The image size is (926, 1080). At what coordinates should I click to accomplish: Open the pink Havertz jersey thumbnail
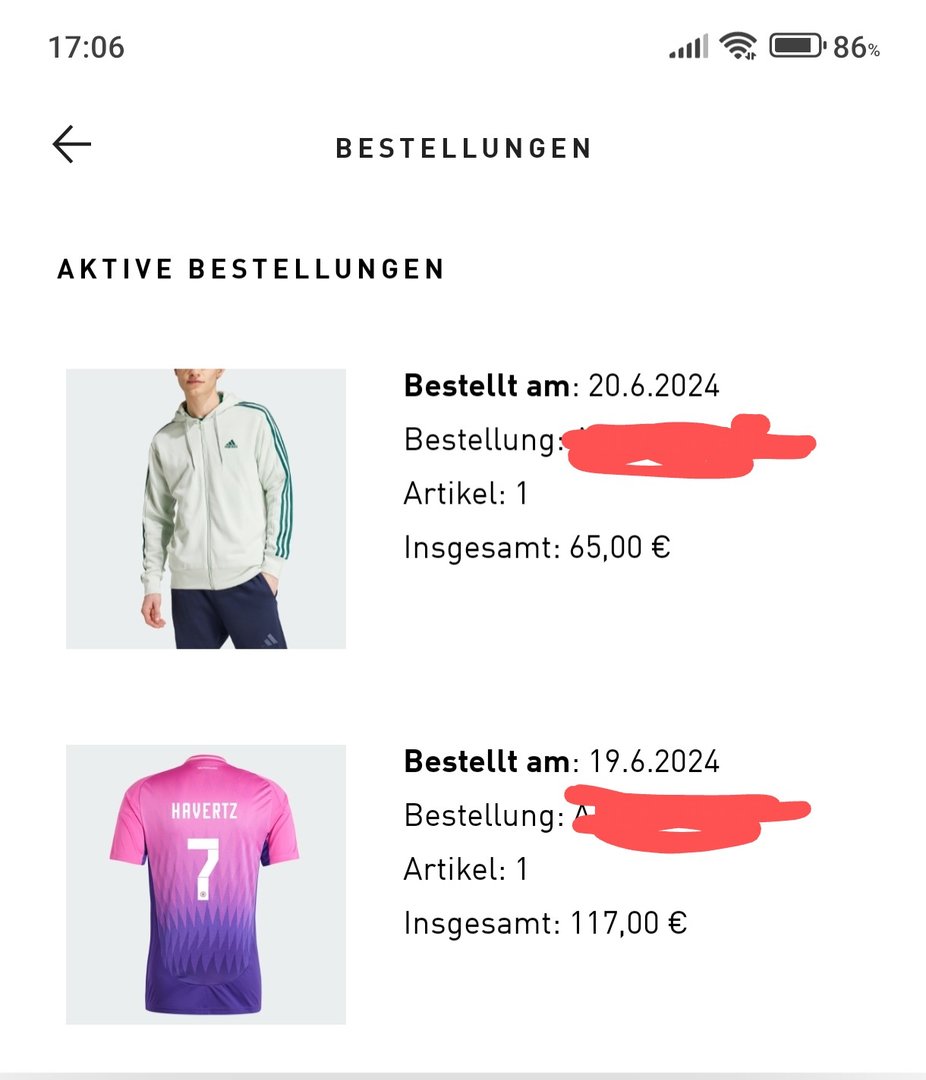click(x=206, y=884)
